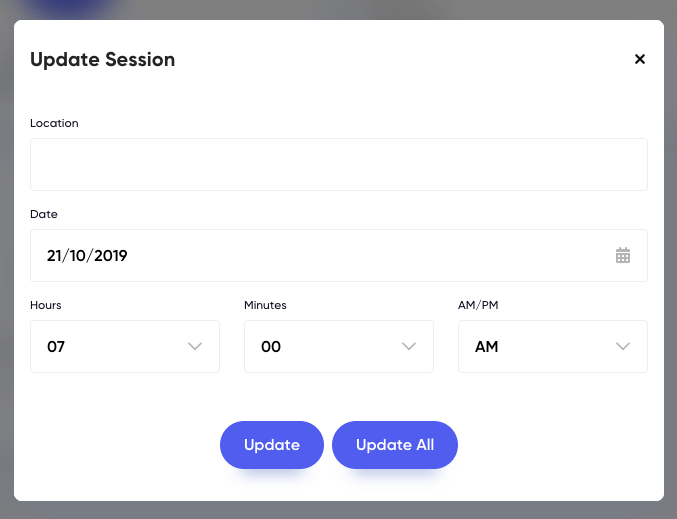The width and height of the screenshot is (677, 519).
Task: Select the 21/10/2019 date text
Action: [87, 256]
